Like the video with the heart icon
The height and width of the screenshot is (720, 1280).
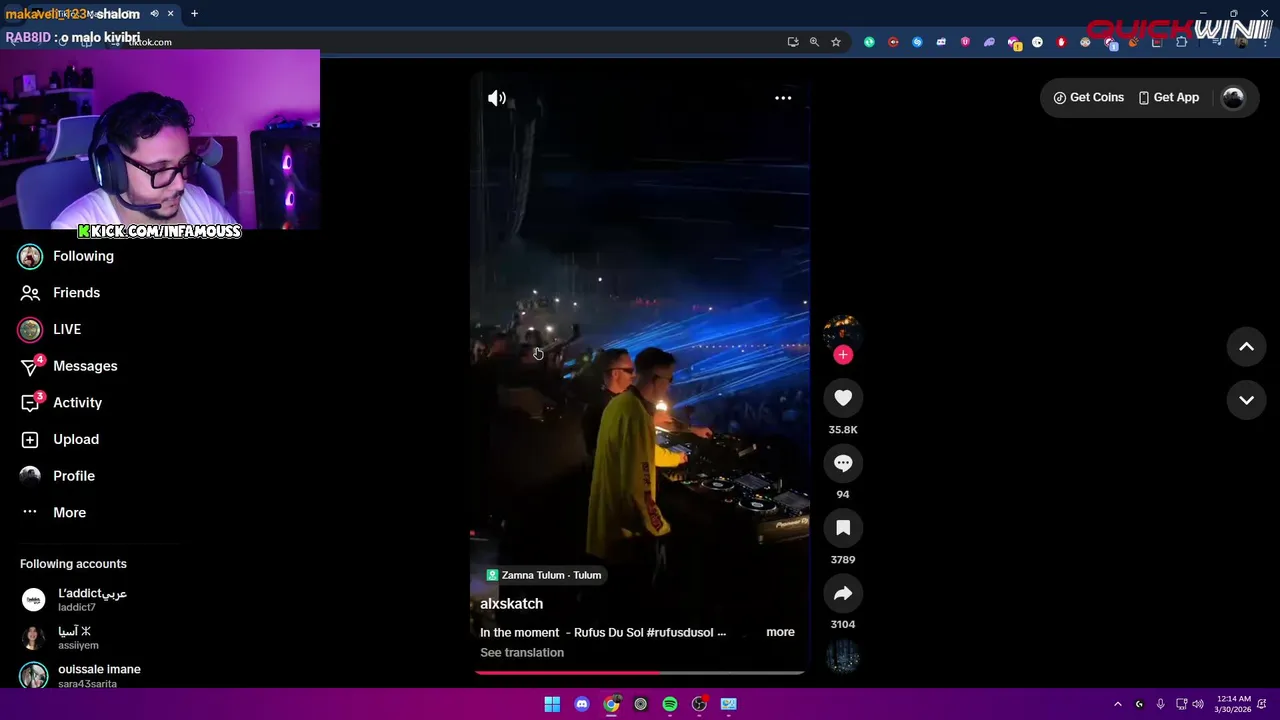(843, 398)
